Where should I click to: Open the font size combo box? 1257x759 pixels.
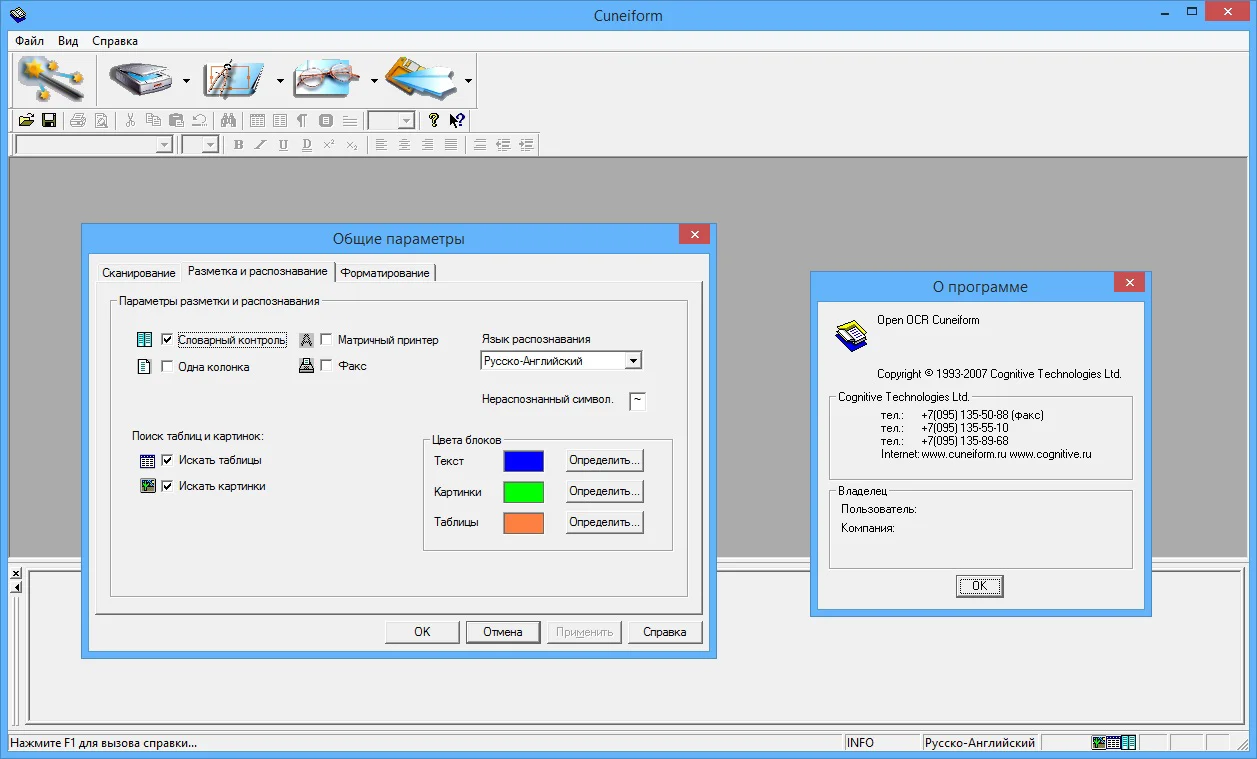click(200, 145)
